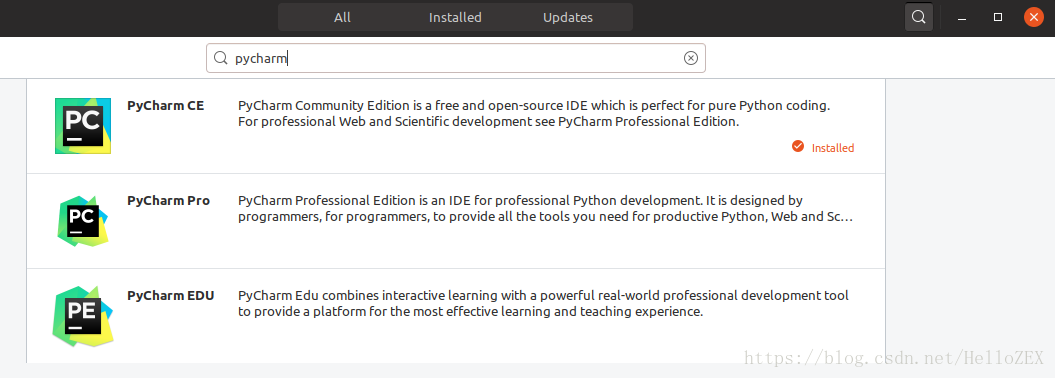The image size is (1055, 378).
Task: Open the PyCharm CE title link
Action: pyautogui.click(x=166, y=106)
